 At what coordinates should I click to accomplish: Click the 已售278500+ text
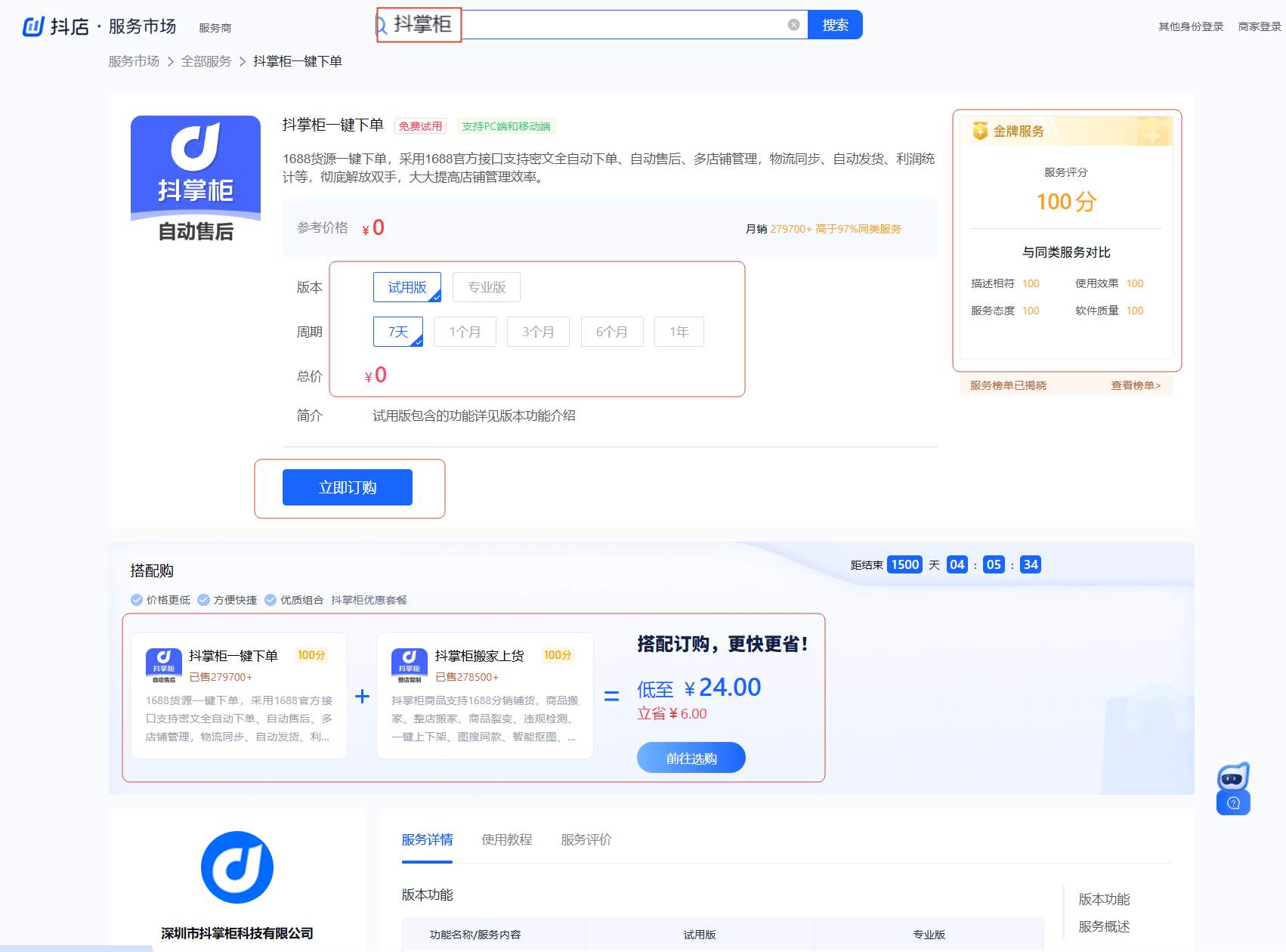(467, 677)
